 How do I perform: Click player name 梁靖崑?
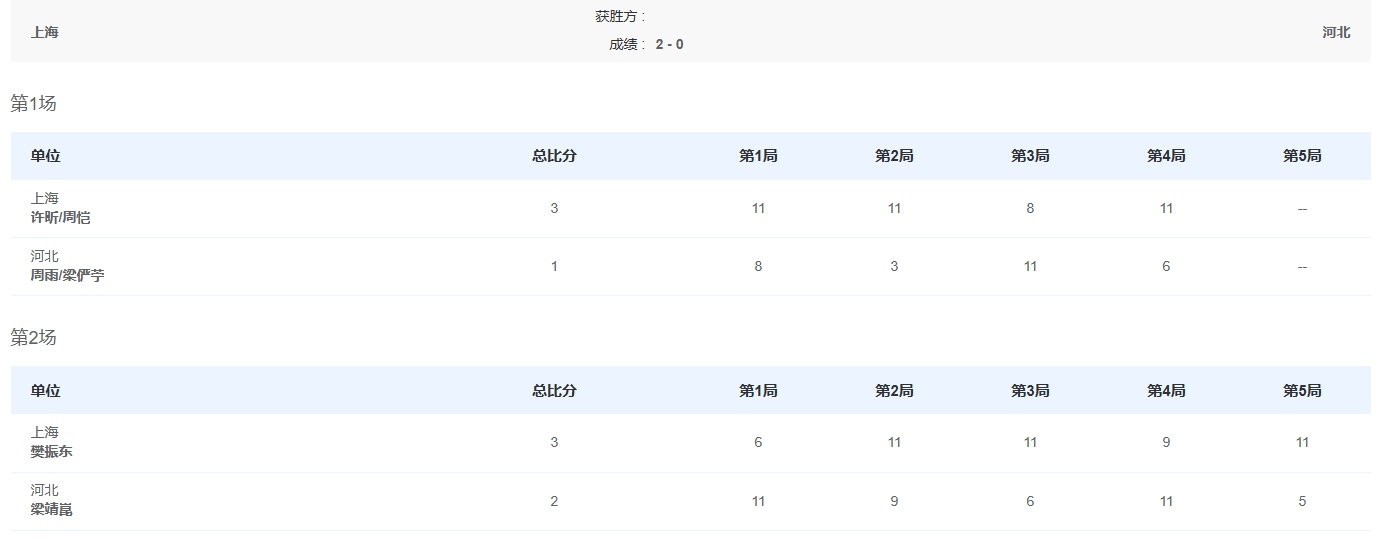pyautogui.click(x=52, y=509)
